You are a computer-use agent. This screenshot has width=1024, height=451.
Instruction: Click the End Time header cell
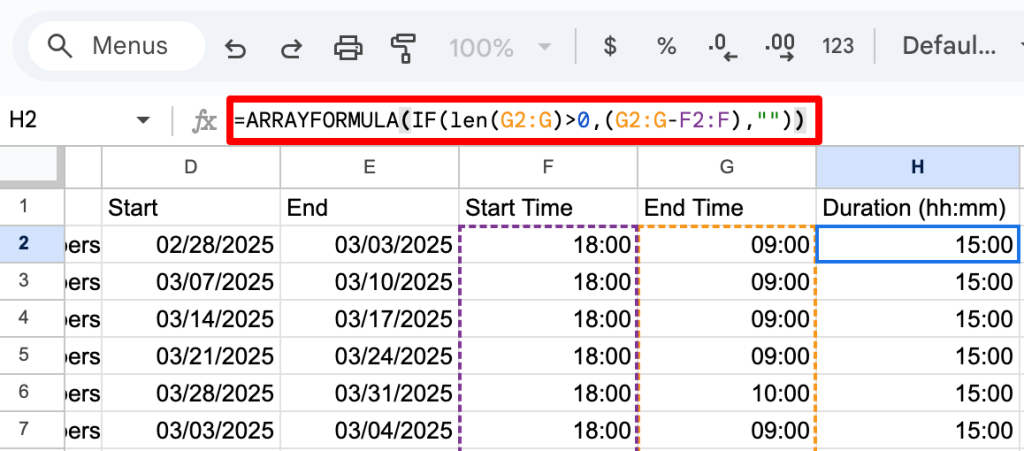click(726, 208)
